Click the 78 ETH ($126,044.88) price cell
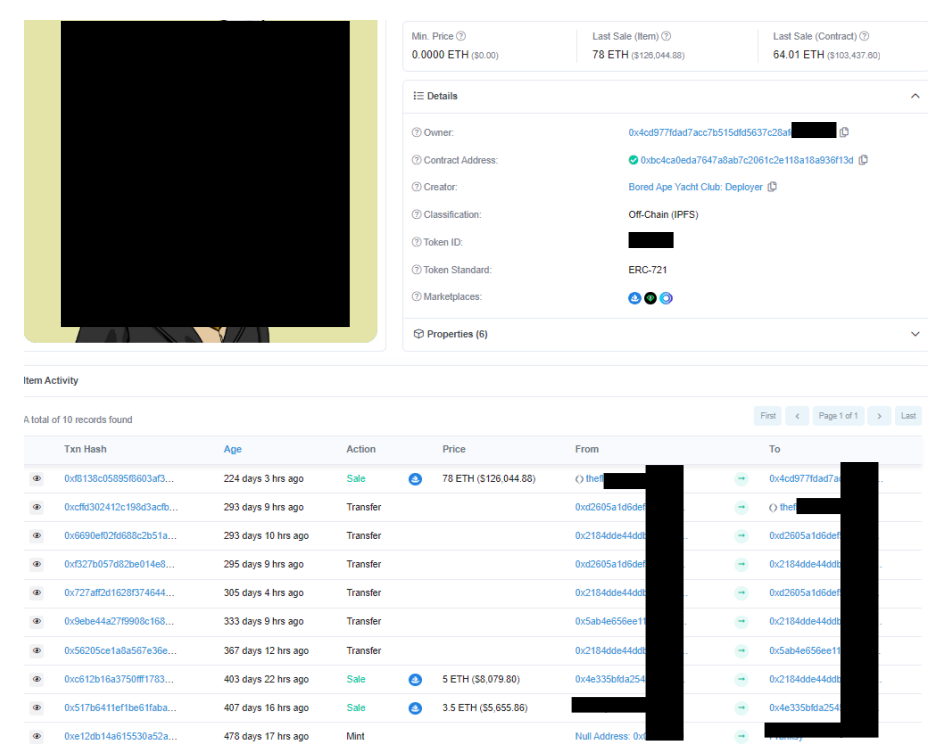 (x=489, y=479)
